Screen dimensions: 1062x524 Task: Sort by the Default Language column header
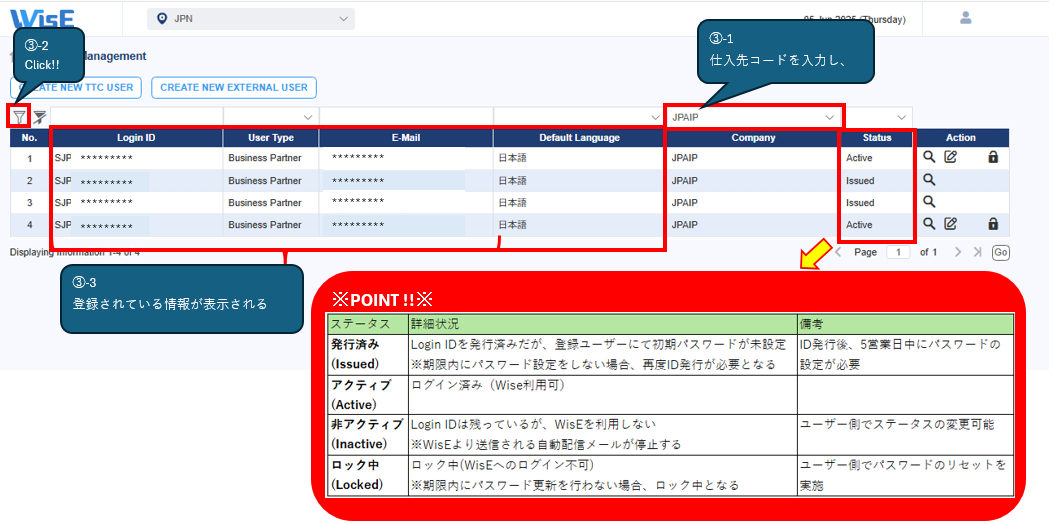(579, 137)
